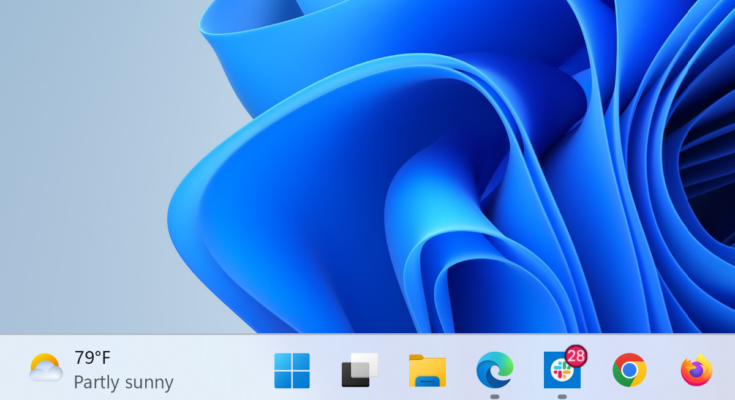Open the Firefox browser icon
Image resolution: width=735 pixels, height=400 pixels.
click(x=697, y=370)
